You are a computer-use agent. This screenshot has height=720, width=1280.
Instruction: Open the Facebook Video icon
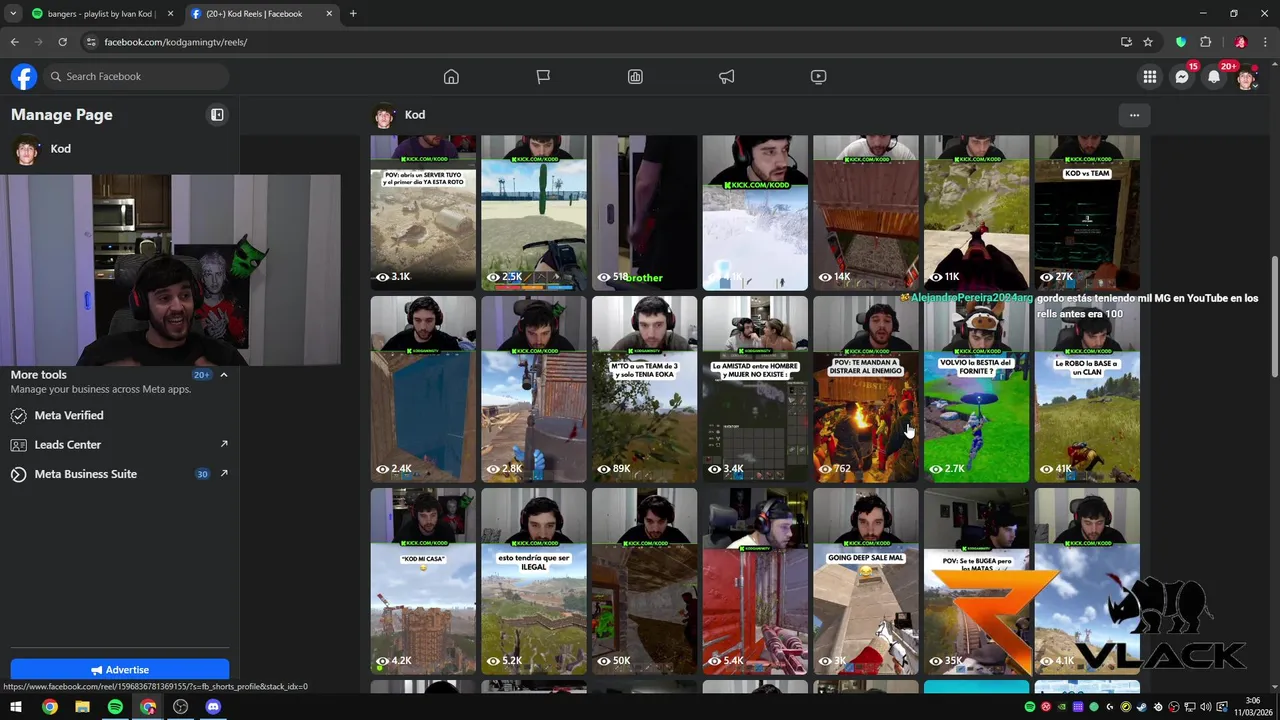pos(819,77)
